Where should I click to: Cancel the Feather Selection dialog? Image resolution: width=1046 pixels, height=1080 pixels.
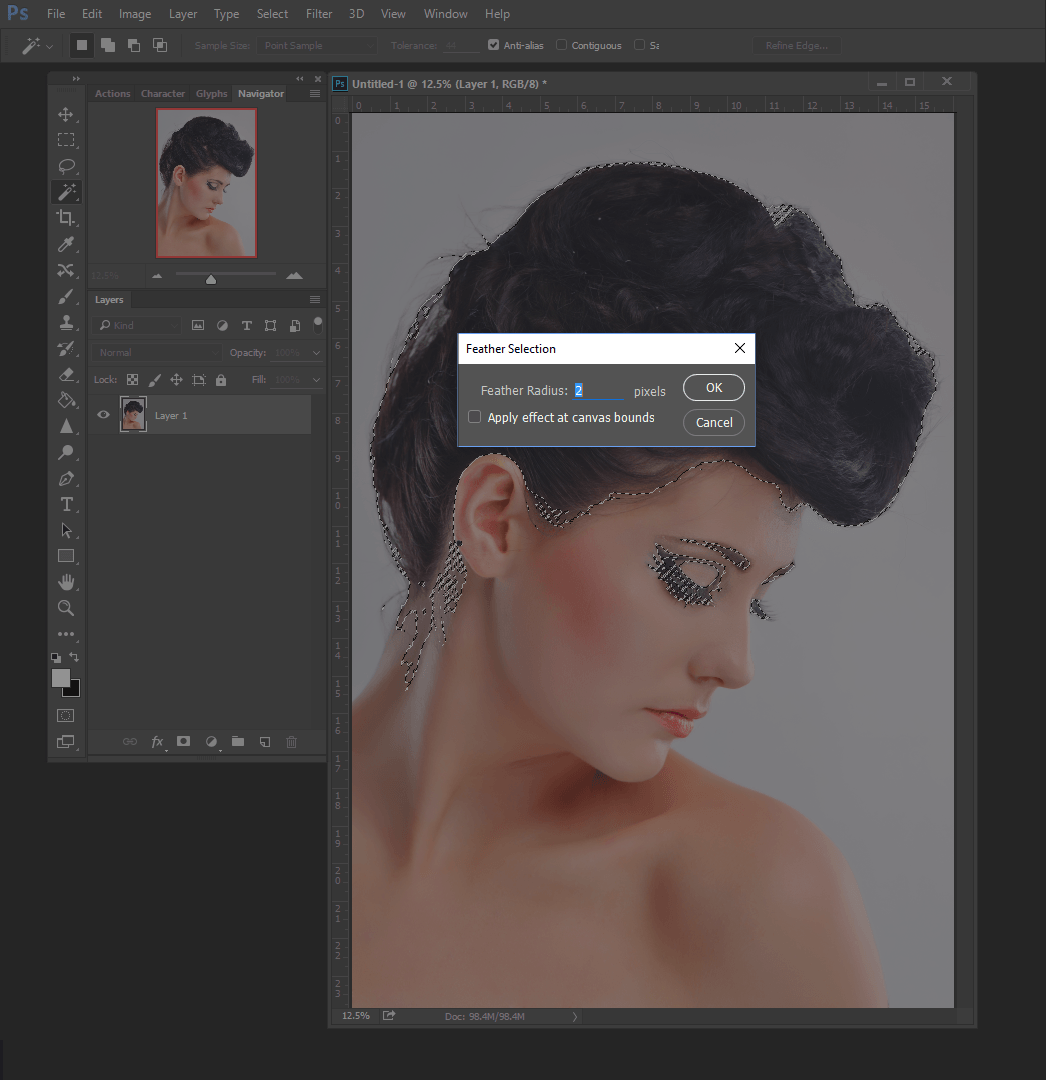(x=713, y=422)
